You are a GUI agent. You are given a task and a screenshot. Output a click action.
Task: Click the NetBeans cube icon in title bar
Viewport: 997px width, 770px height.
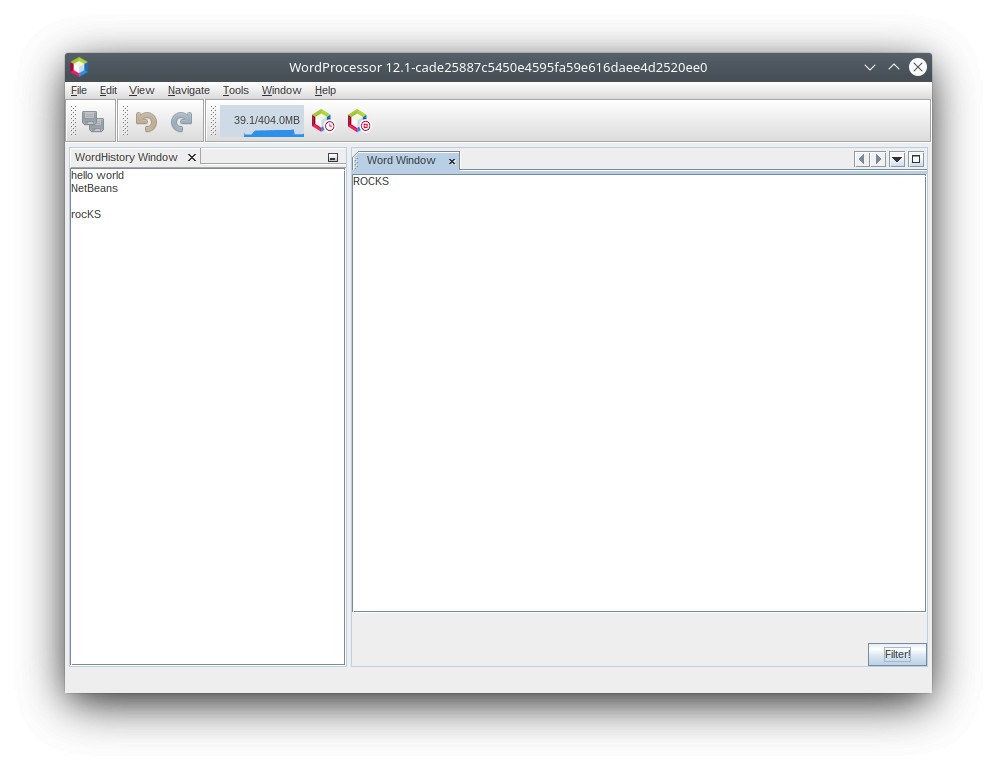[79, 67]
